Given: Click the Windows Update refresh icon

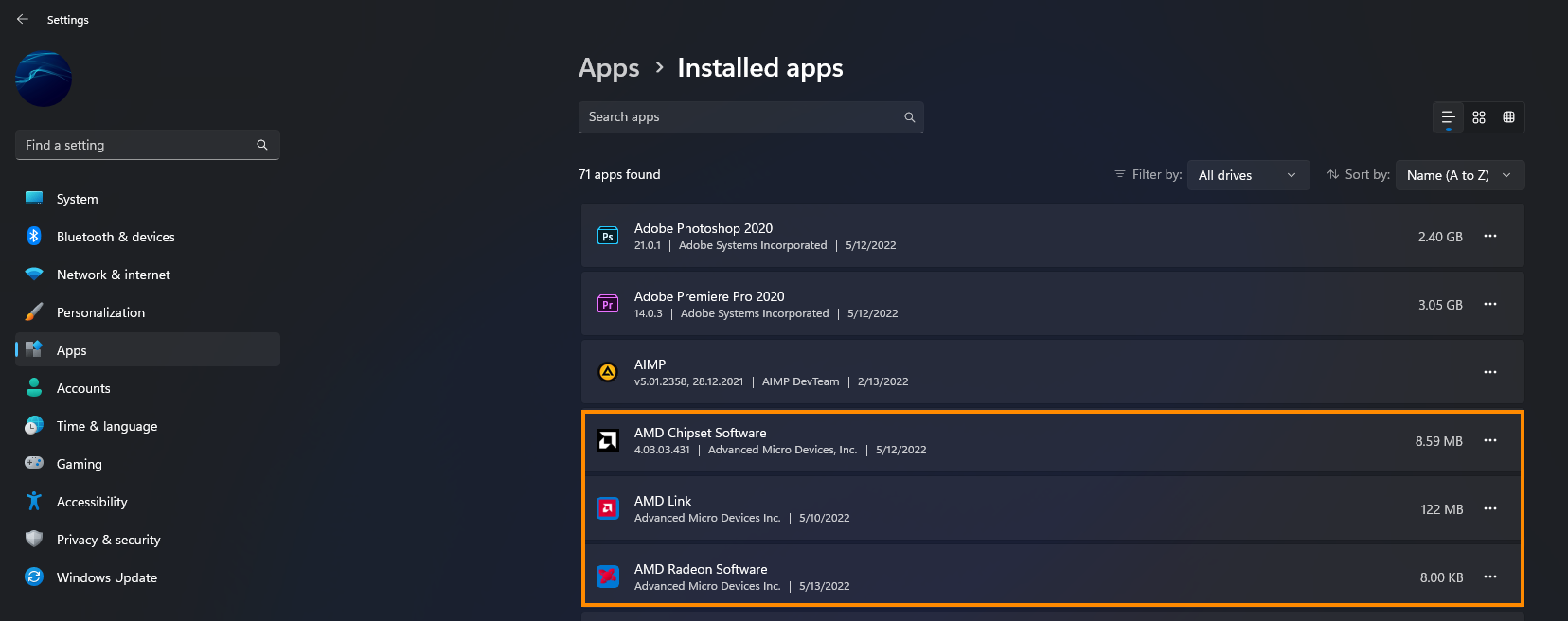Looking at the screenshot, I should (x=34, y=577).
